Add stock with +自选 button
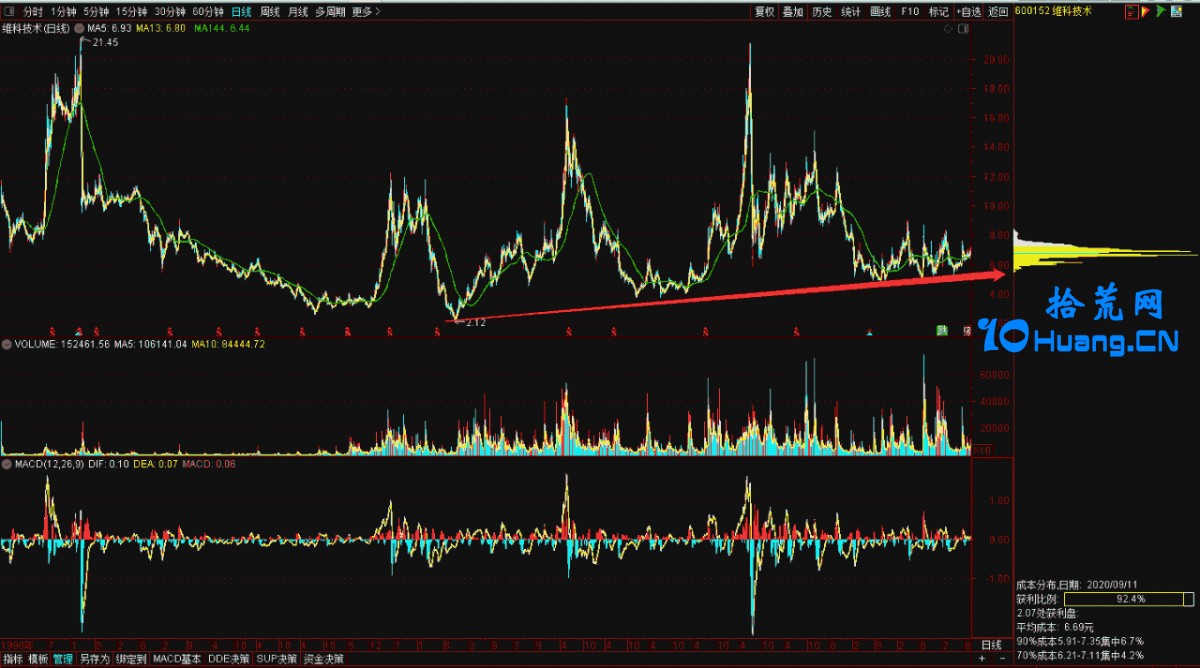The image size is (1200, 668). coord(968,12)
